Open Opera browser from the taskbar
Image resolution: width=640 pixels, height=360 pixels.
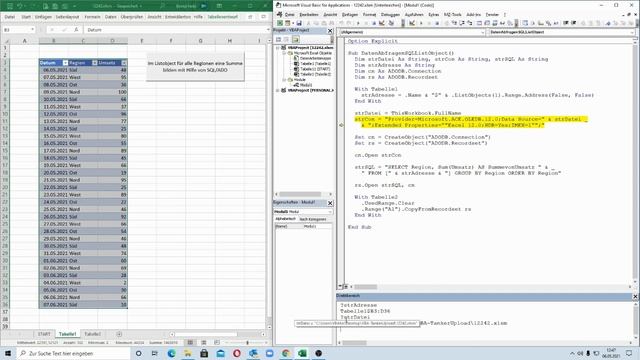click(237, 353)
